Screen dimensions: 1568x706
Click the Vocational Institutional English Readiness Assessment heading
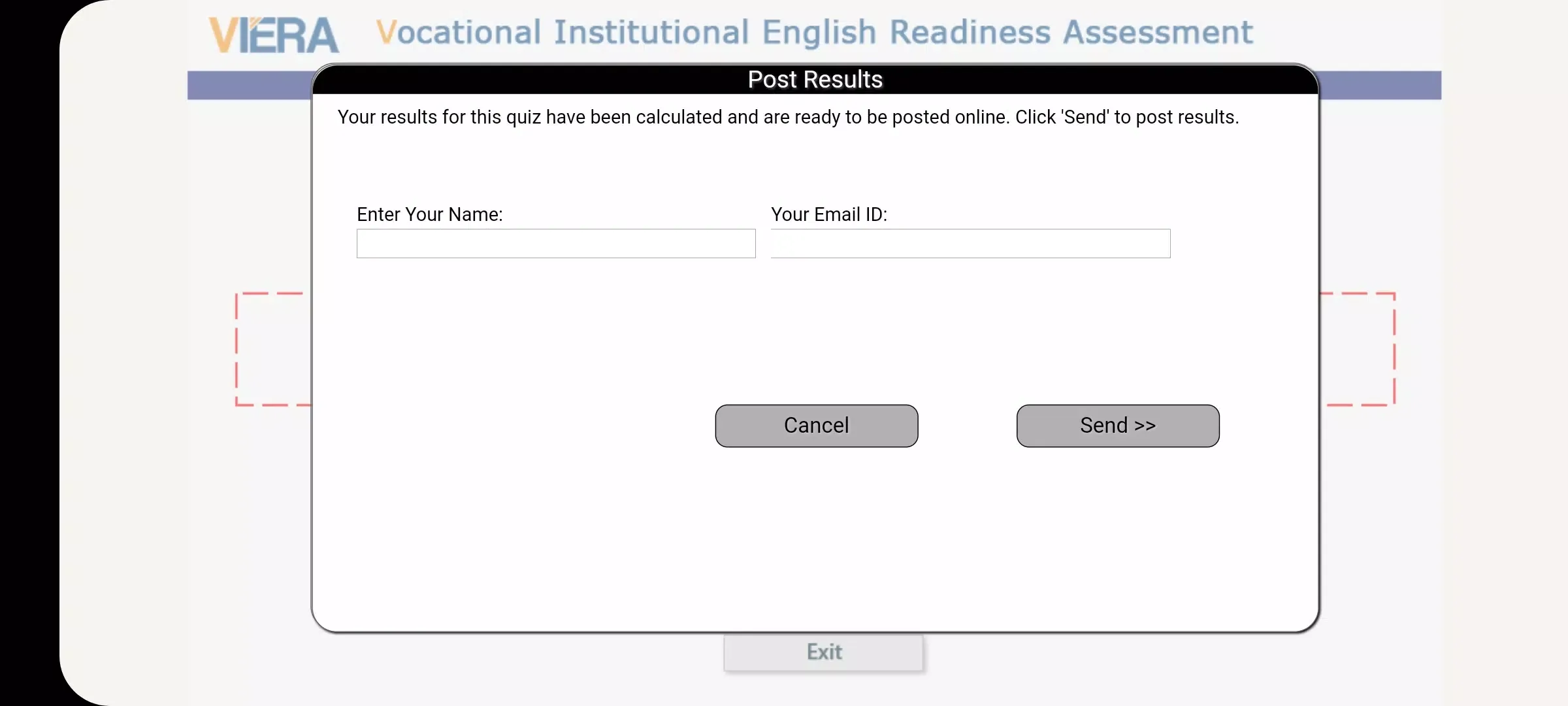pos(815,33)
